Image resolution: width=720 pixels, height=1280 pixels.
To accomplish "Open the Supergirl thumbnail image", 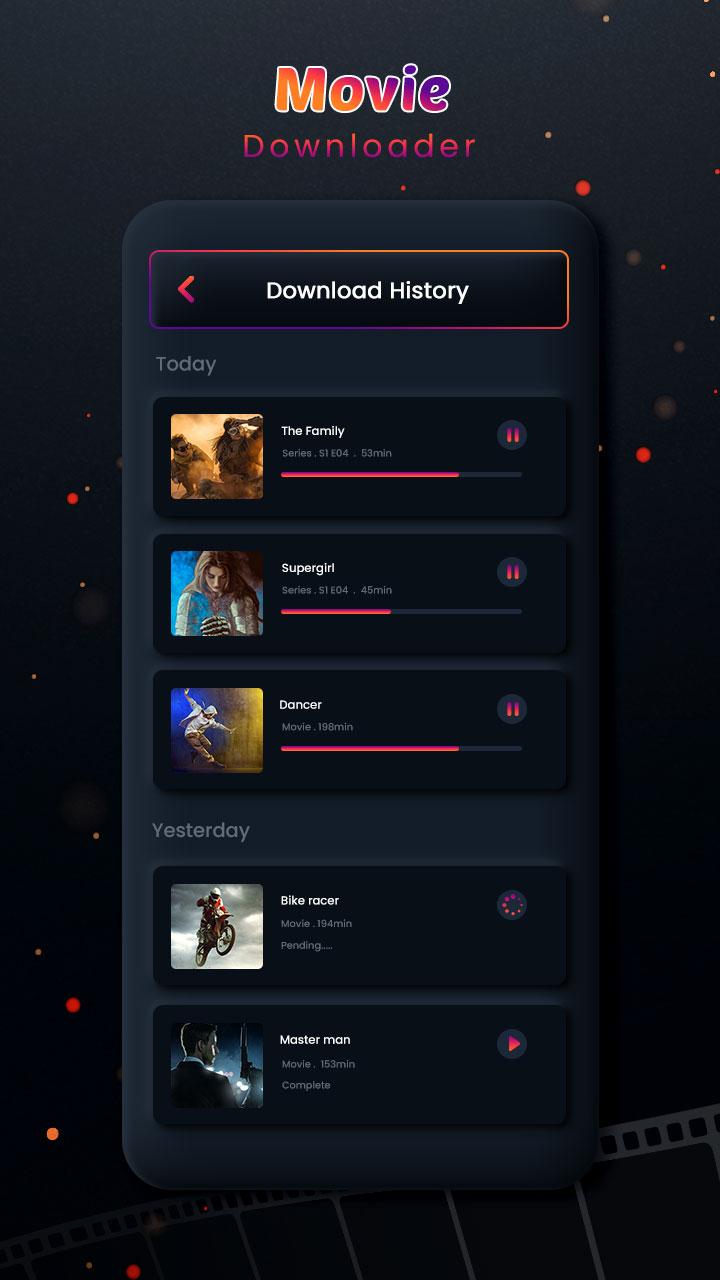I will point(217,593).
